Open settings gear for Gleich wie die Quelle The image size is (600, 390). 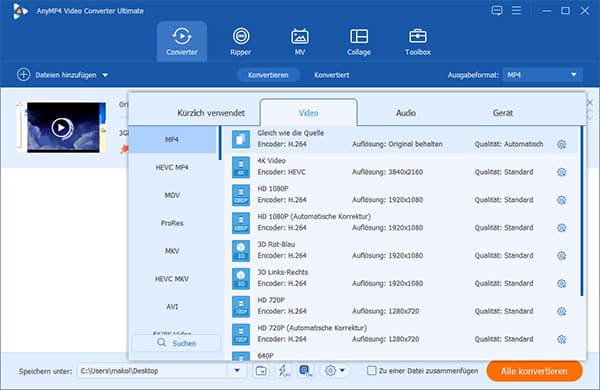(561, 144)
